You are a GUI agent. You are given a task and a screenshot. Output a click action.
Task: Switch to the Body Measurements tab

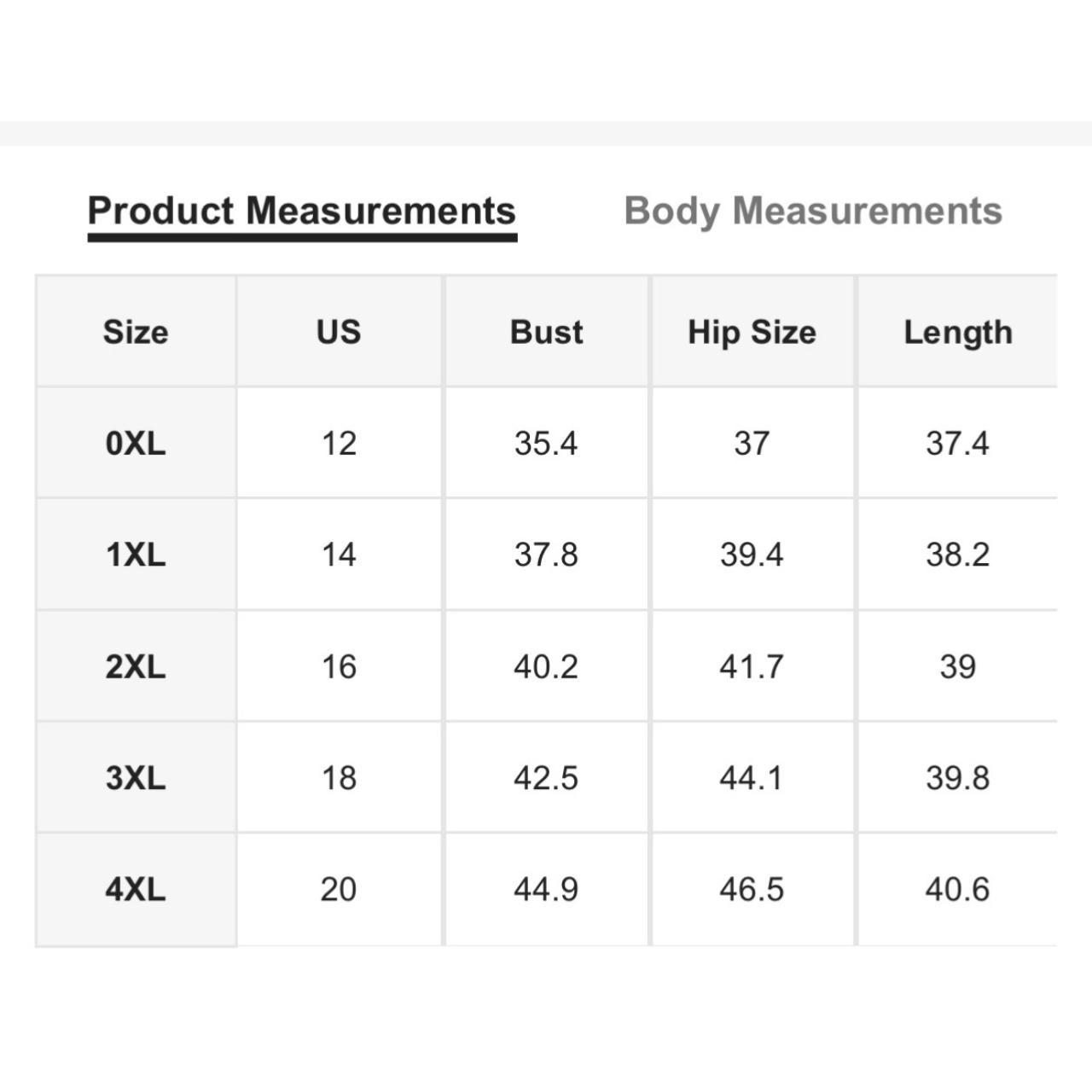click(813, 211)
